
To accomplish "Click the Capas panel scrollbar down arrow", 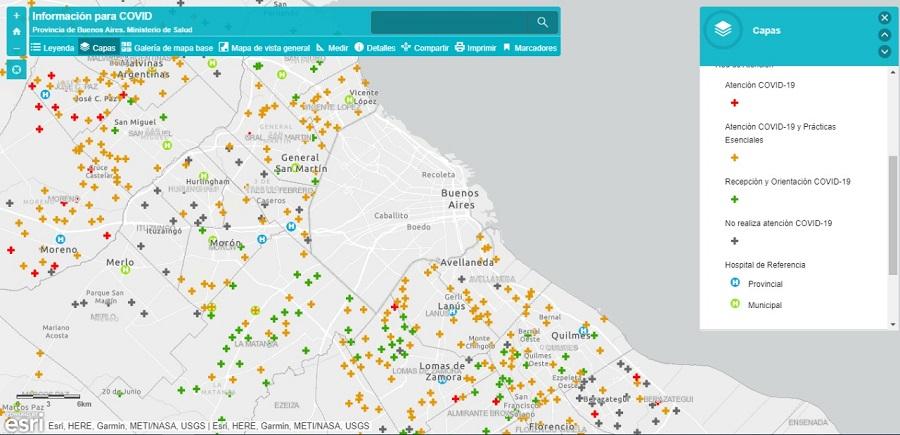I will coord(893,325).
